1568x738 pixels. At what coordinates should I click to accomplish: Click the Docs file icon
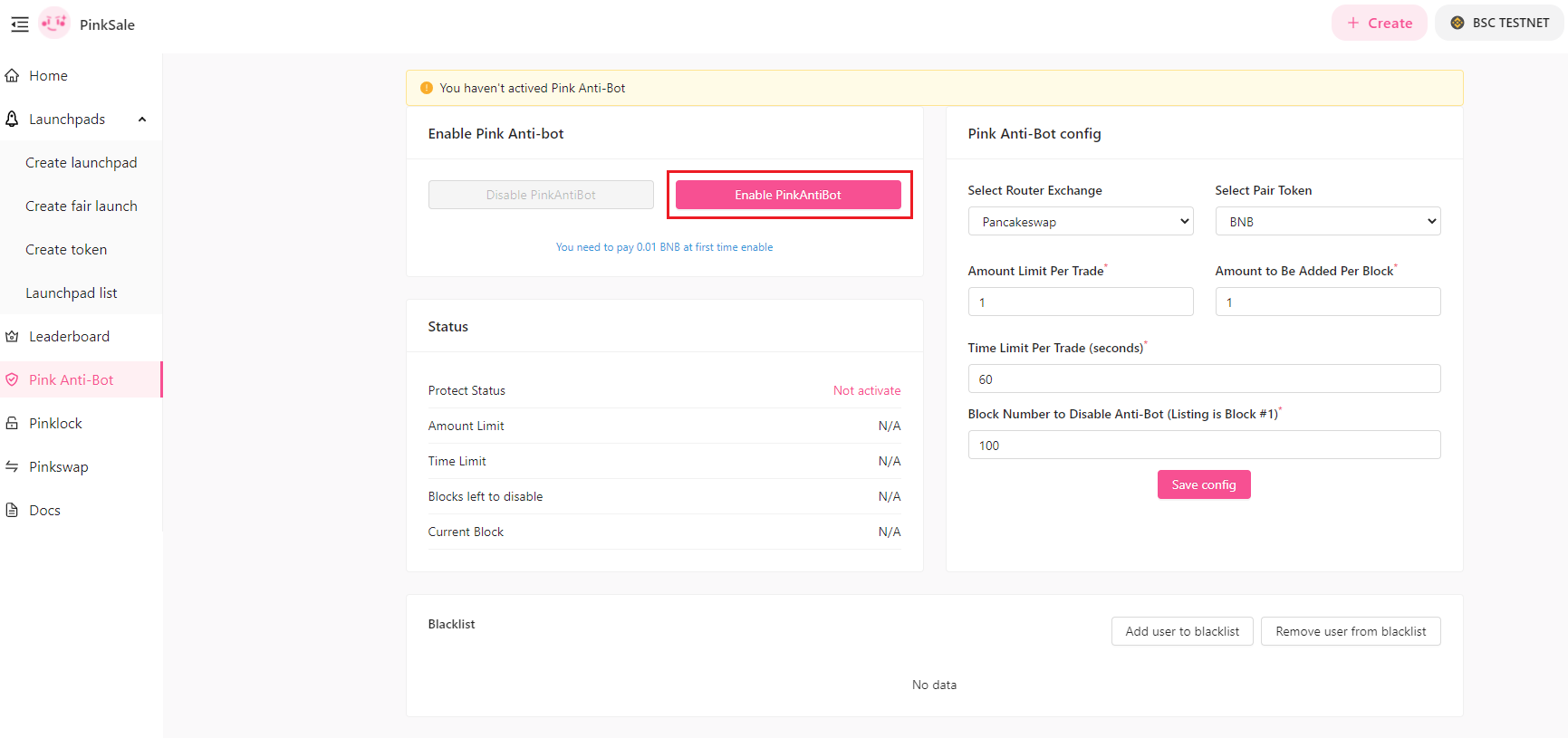pyautogui.click(x=12, y=510)
